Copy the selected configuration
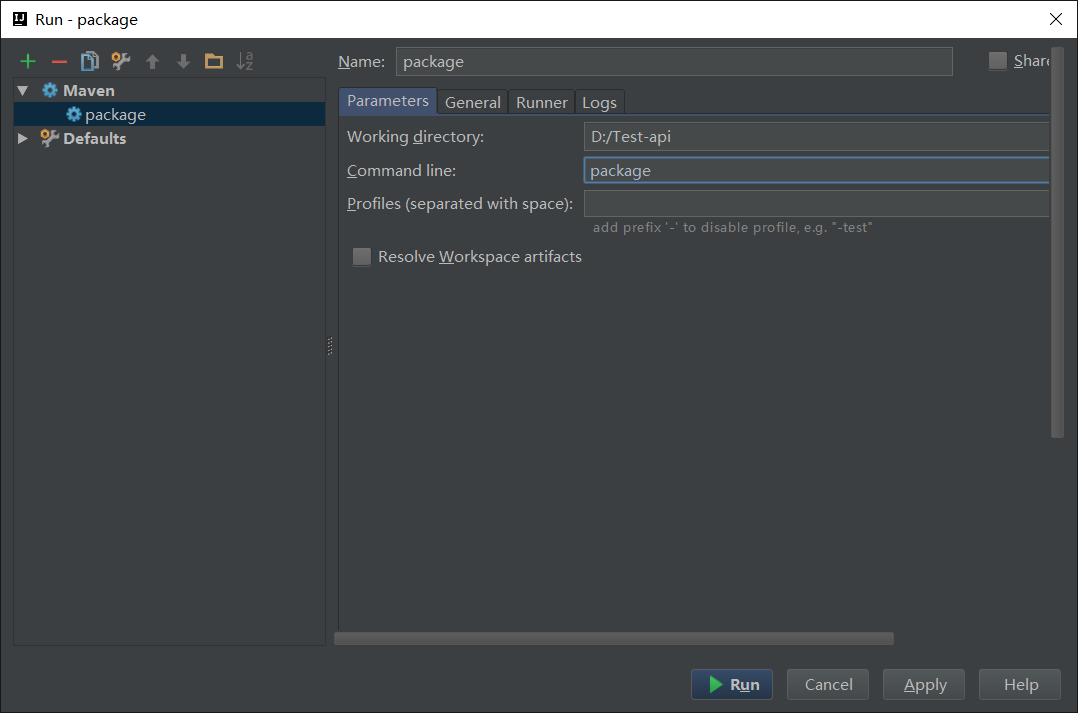 [89, 61]
